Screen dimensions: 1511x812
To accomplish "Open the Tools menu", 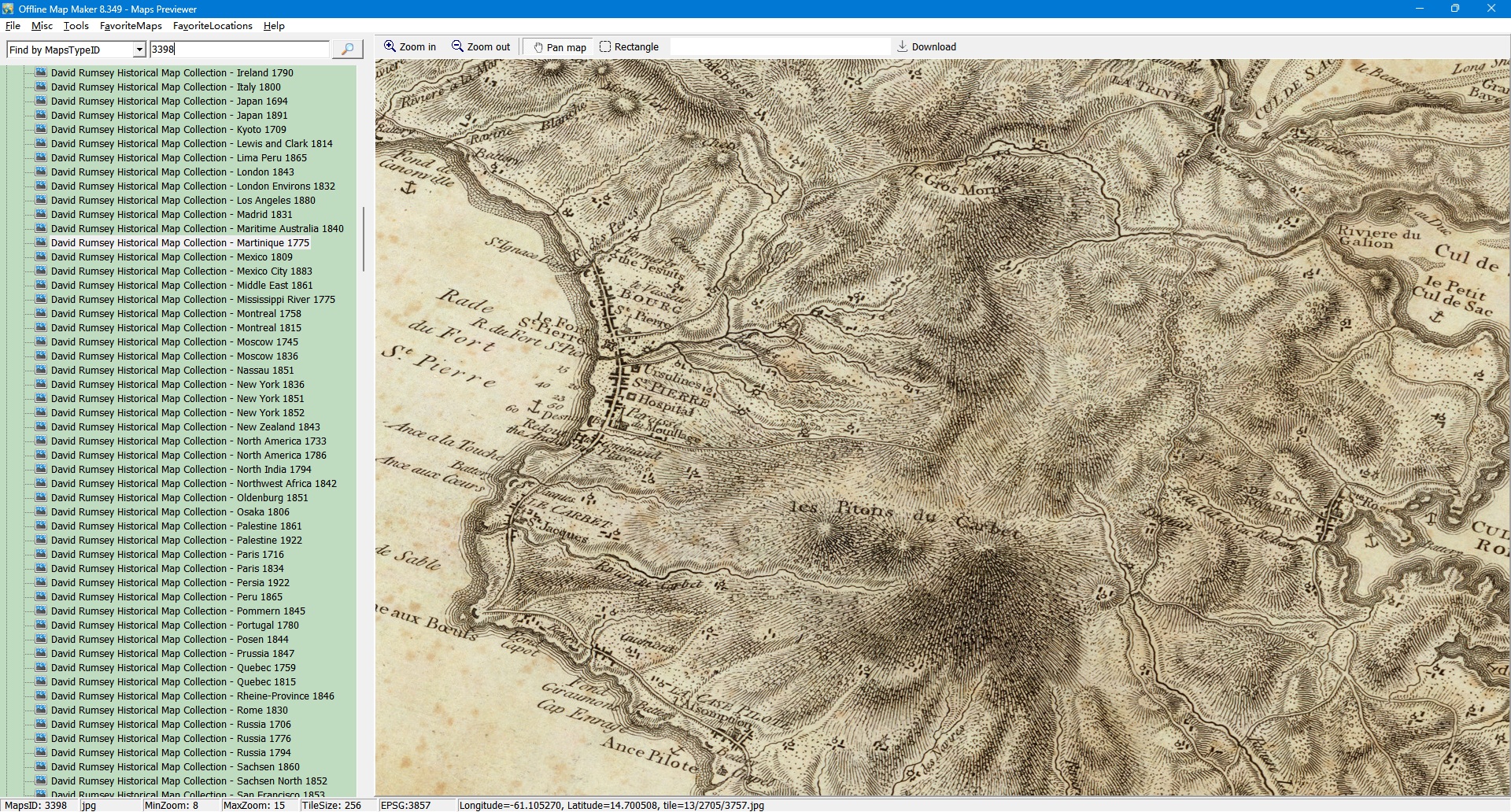I will click(x=76, y=26).
